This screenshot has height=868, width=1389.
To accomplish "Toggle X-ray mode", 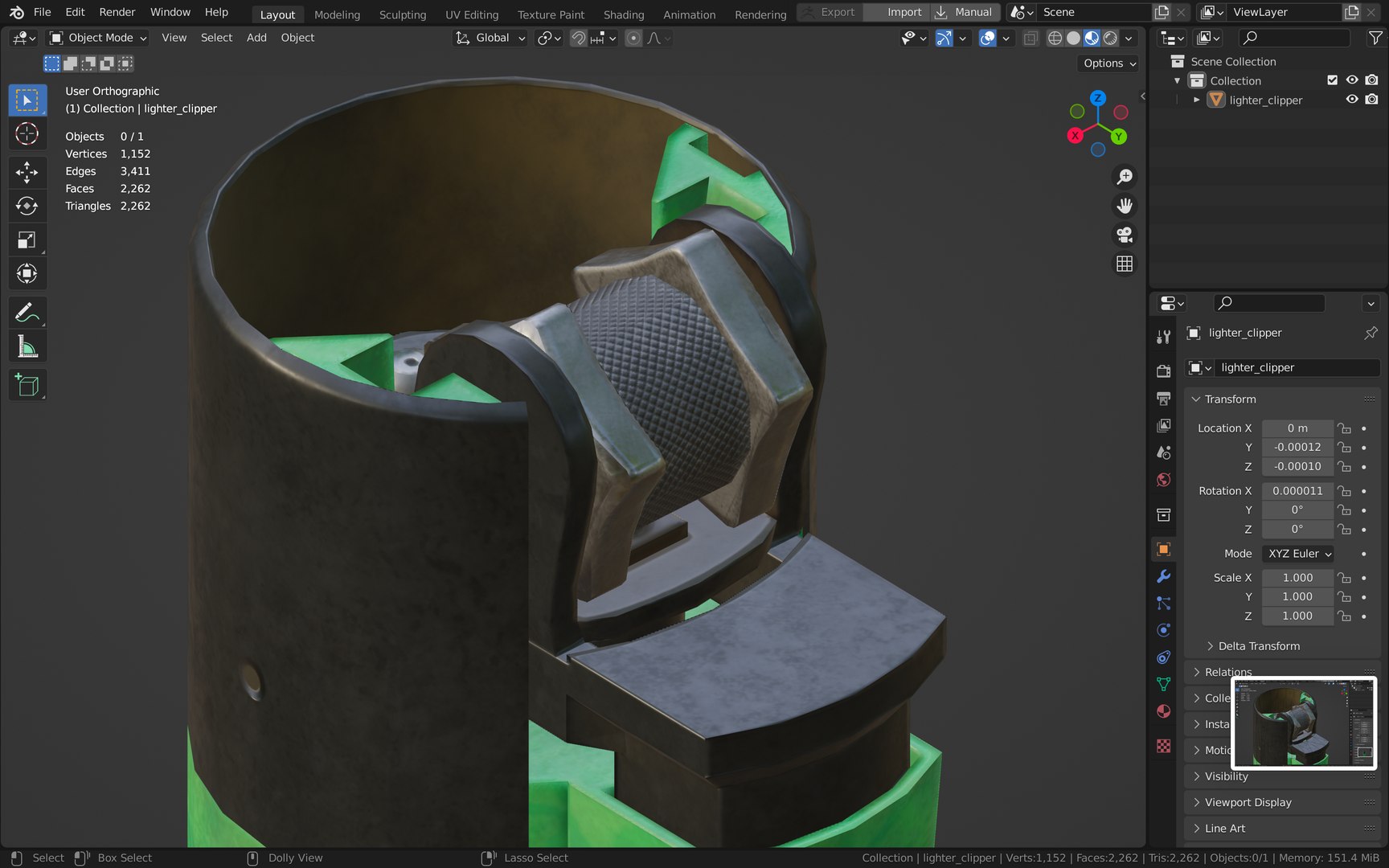I will coord(1030,38).
